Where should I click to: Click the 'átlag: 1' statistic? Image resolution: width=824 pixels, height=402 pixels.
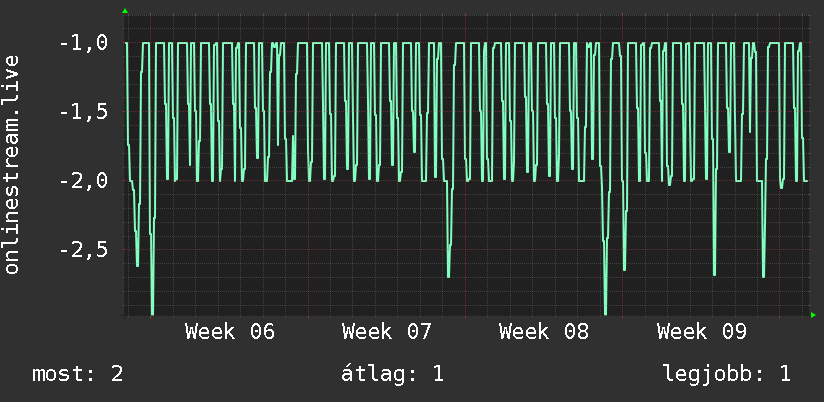pyautogui.click(x=392, y=374)
